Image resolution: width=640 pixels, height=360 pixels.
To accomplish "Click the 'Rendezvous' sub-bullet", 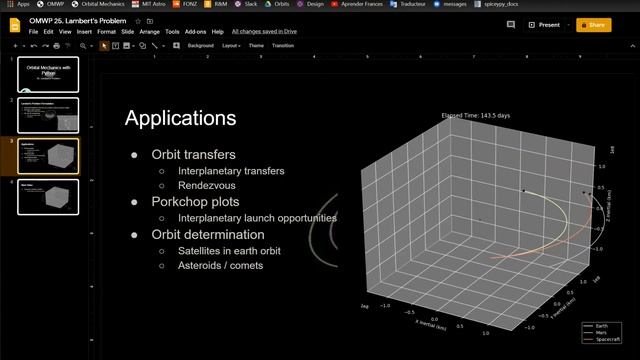I will click(x=207, y=186).
